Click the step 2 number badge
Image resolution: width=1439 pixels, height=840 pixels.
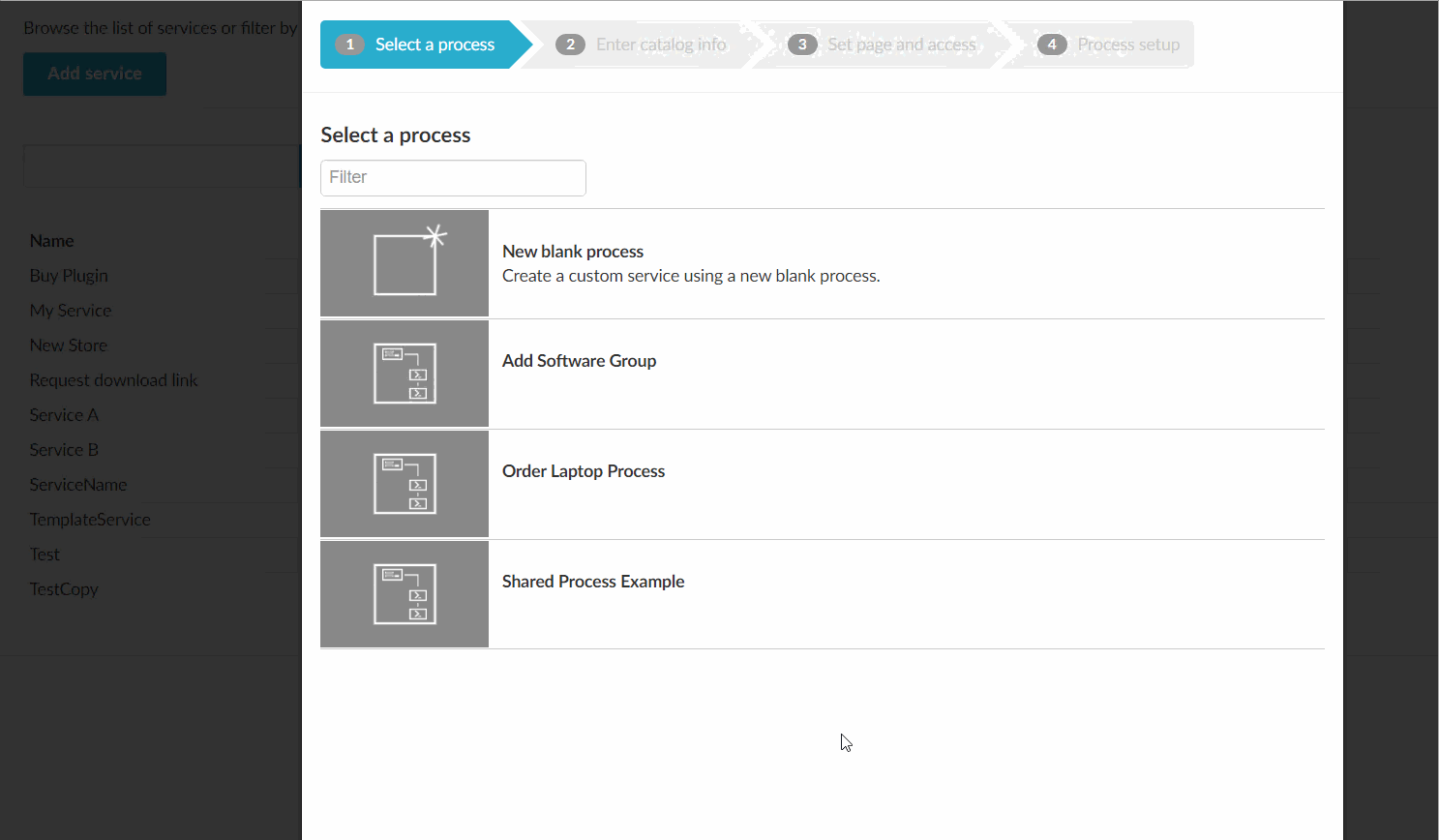pyautogui.click(x=570, y=45)
